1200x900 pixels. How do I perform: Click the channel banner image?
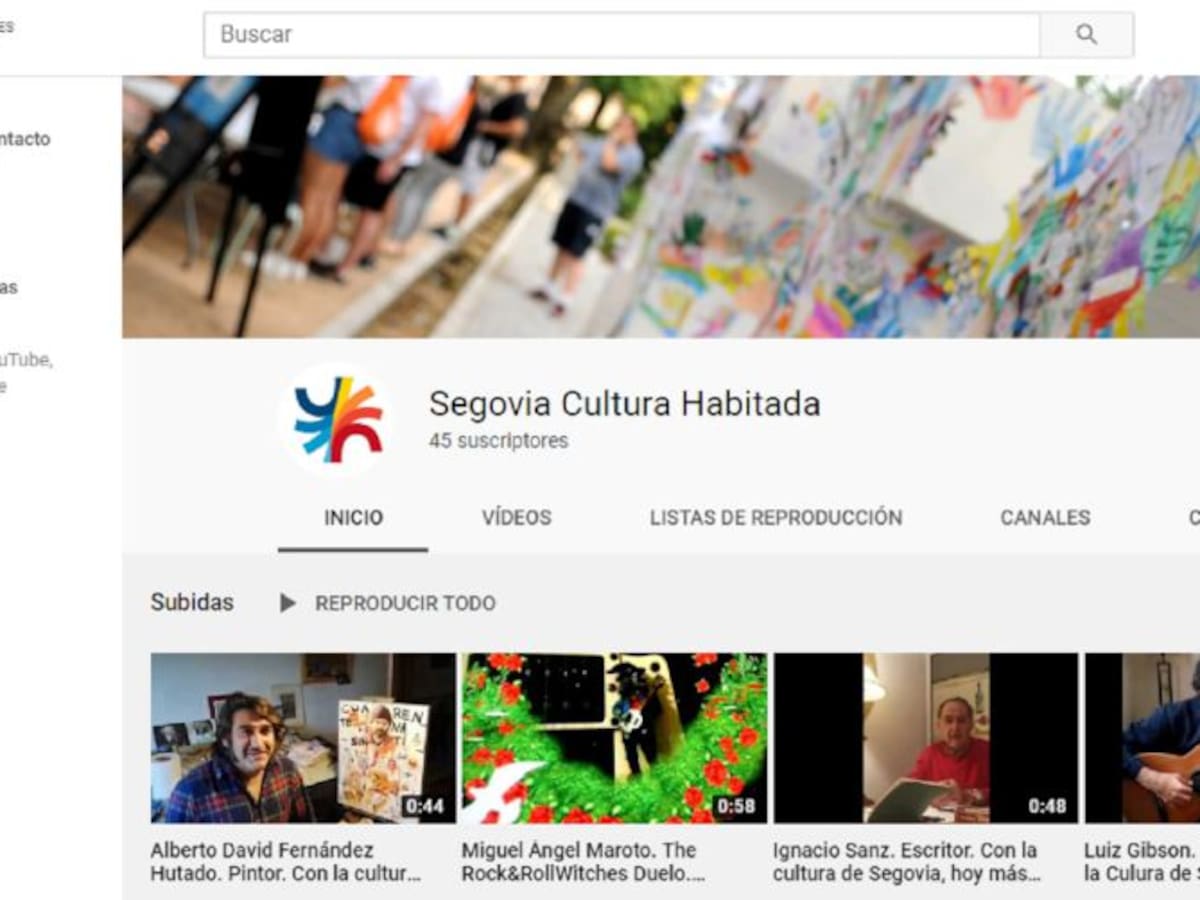click(660, 207)
